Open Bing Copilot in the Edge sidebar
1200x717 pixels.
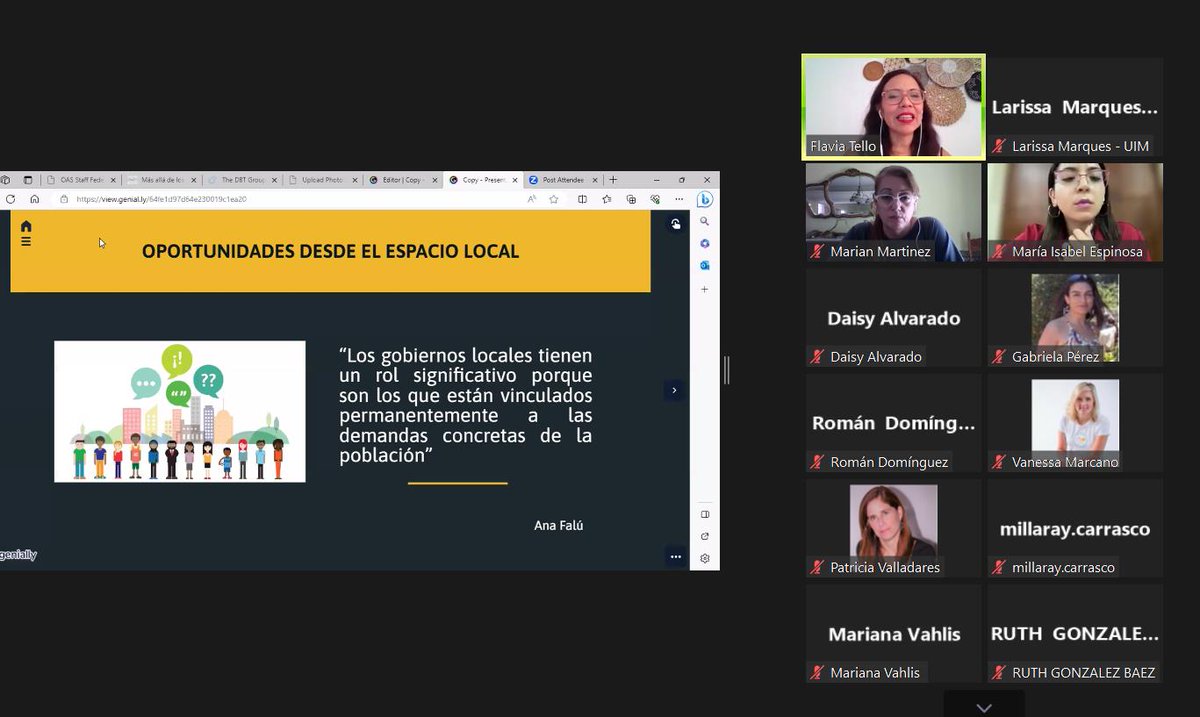[705, 200]
